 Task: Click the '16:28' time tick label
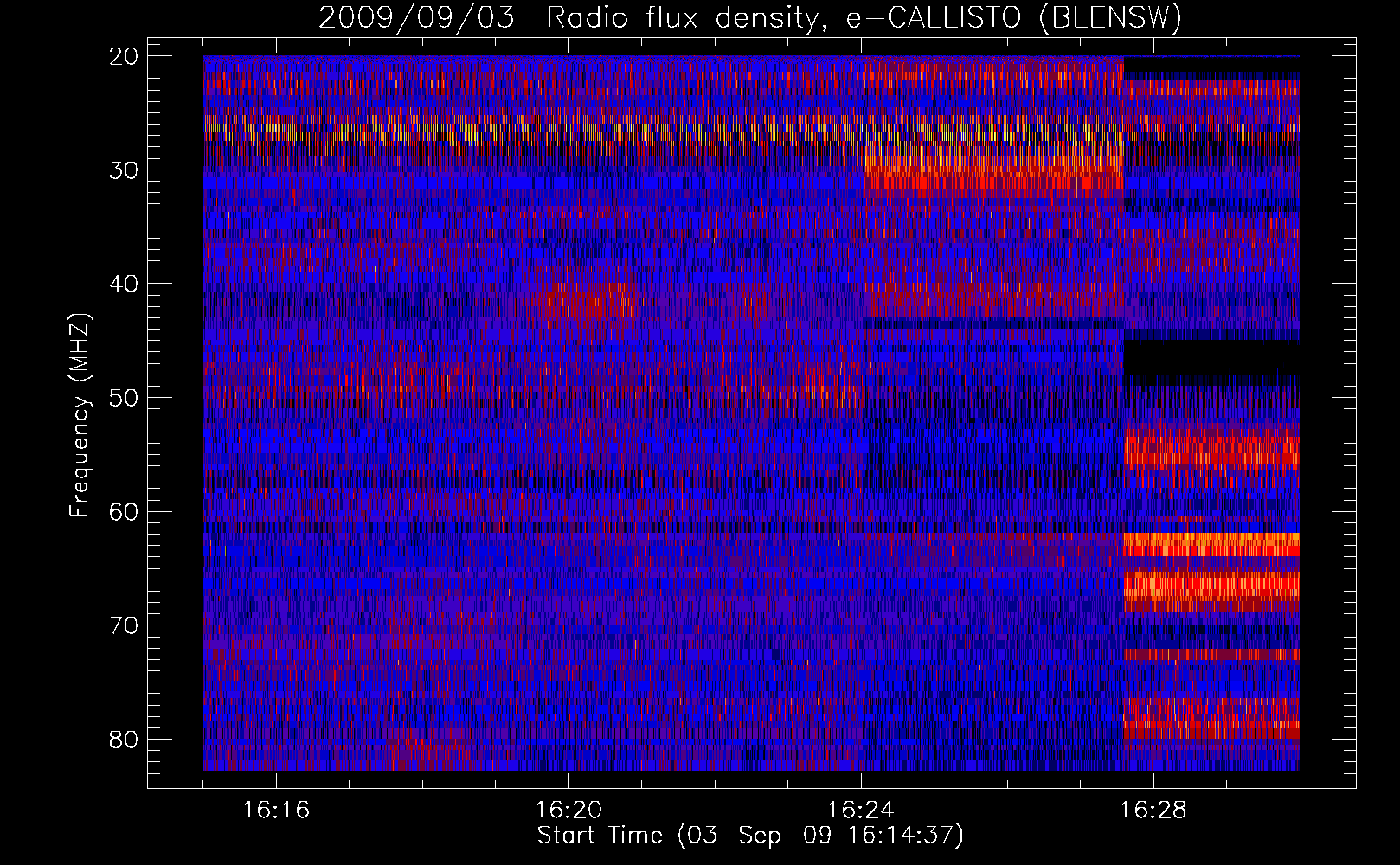click(1153, 811)
